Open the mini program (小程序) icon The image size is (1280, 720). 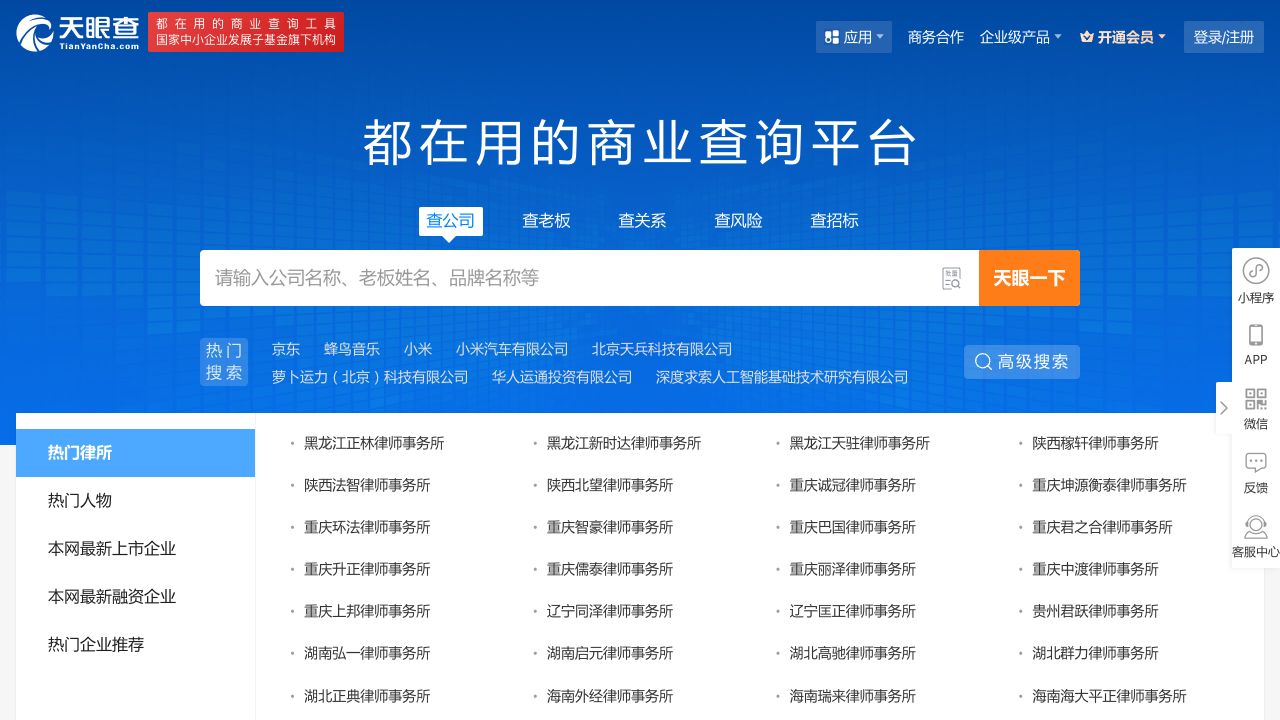pos(1256,271)
